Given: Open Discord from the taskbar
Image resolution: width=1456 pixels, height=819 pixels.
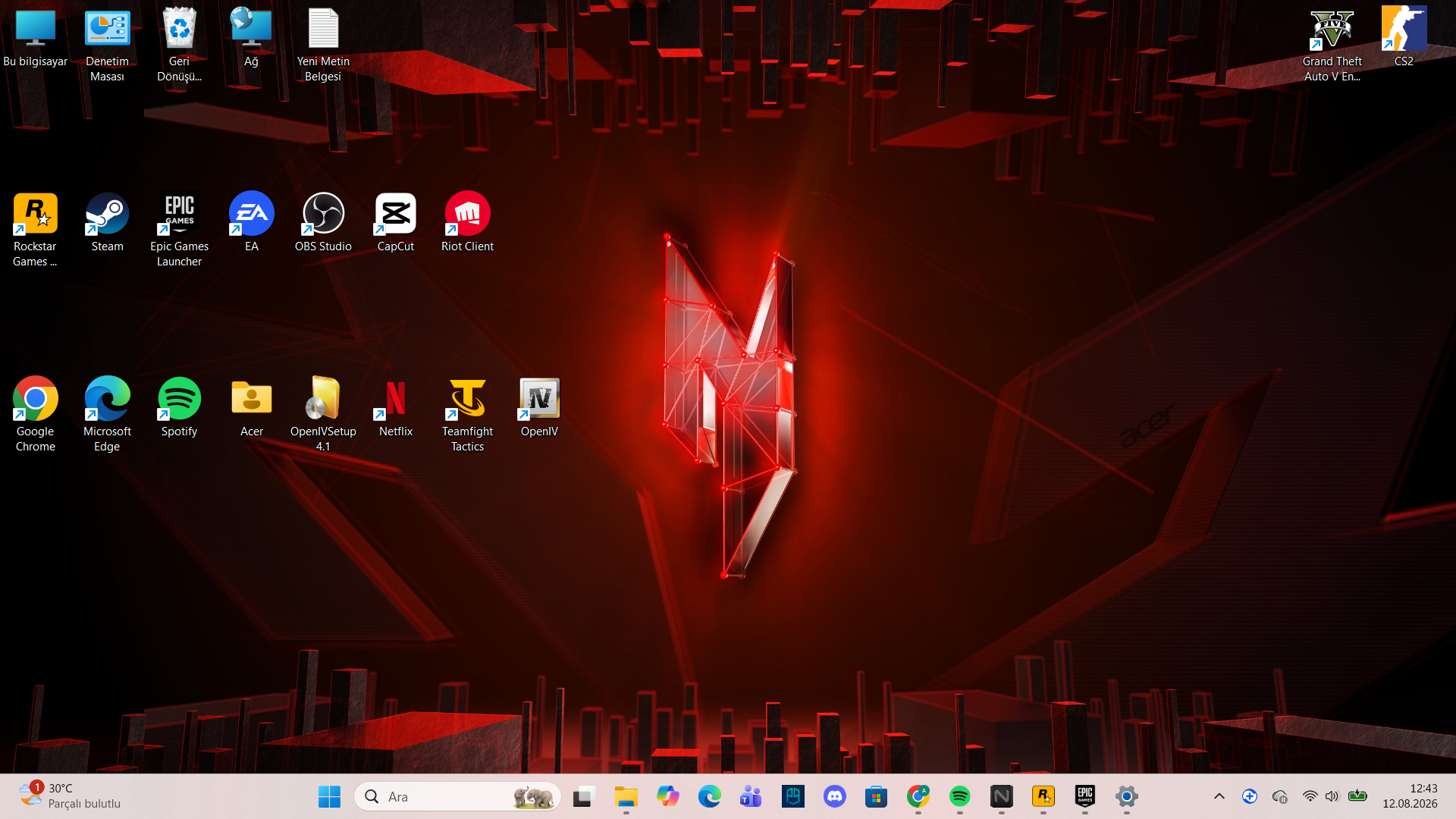Looking at the screenshot, I should click(834, 797).
